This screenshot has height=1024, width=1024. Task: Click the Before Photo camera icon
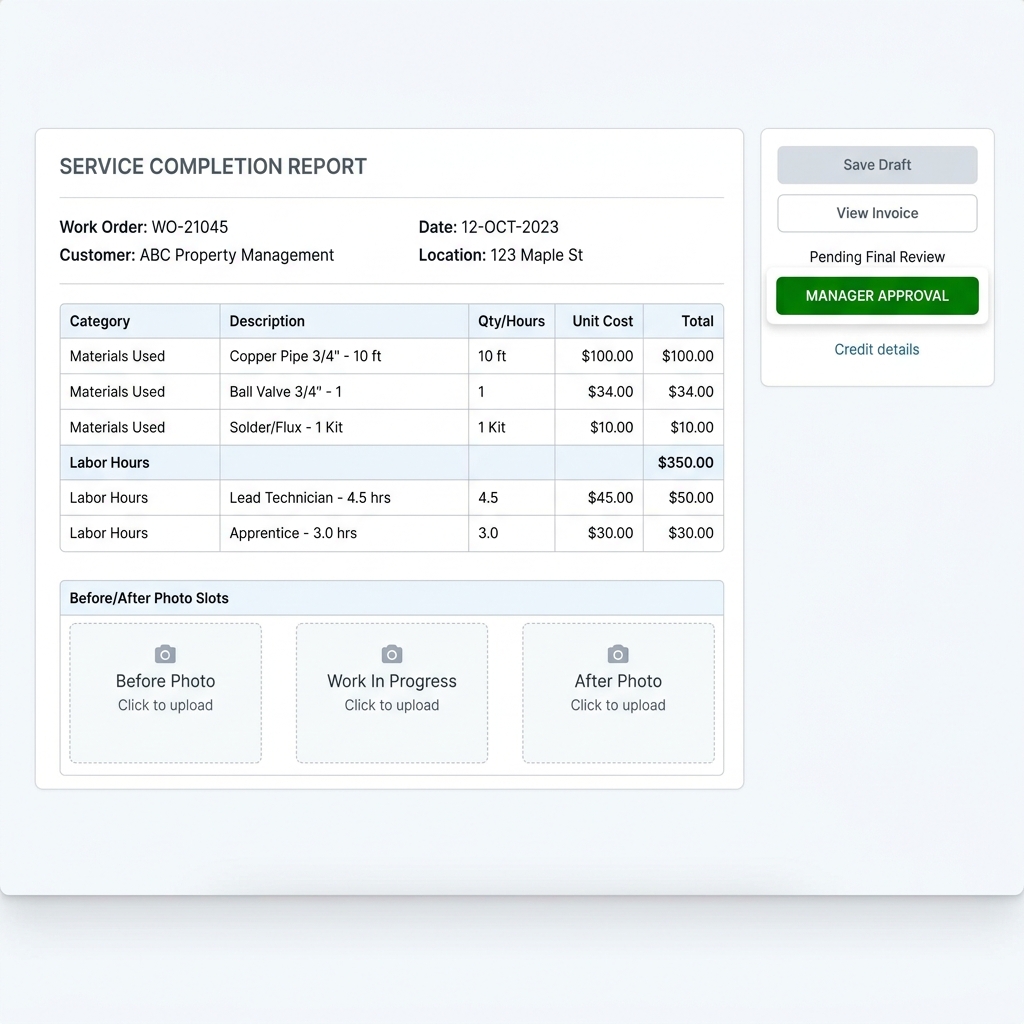[165, 654]
